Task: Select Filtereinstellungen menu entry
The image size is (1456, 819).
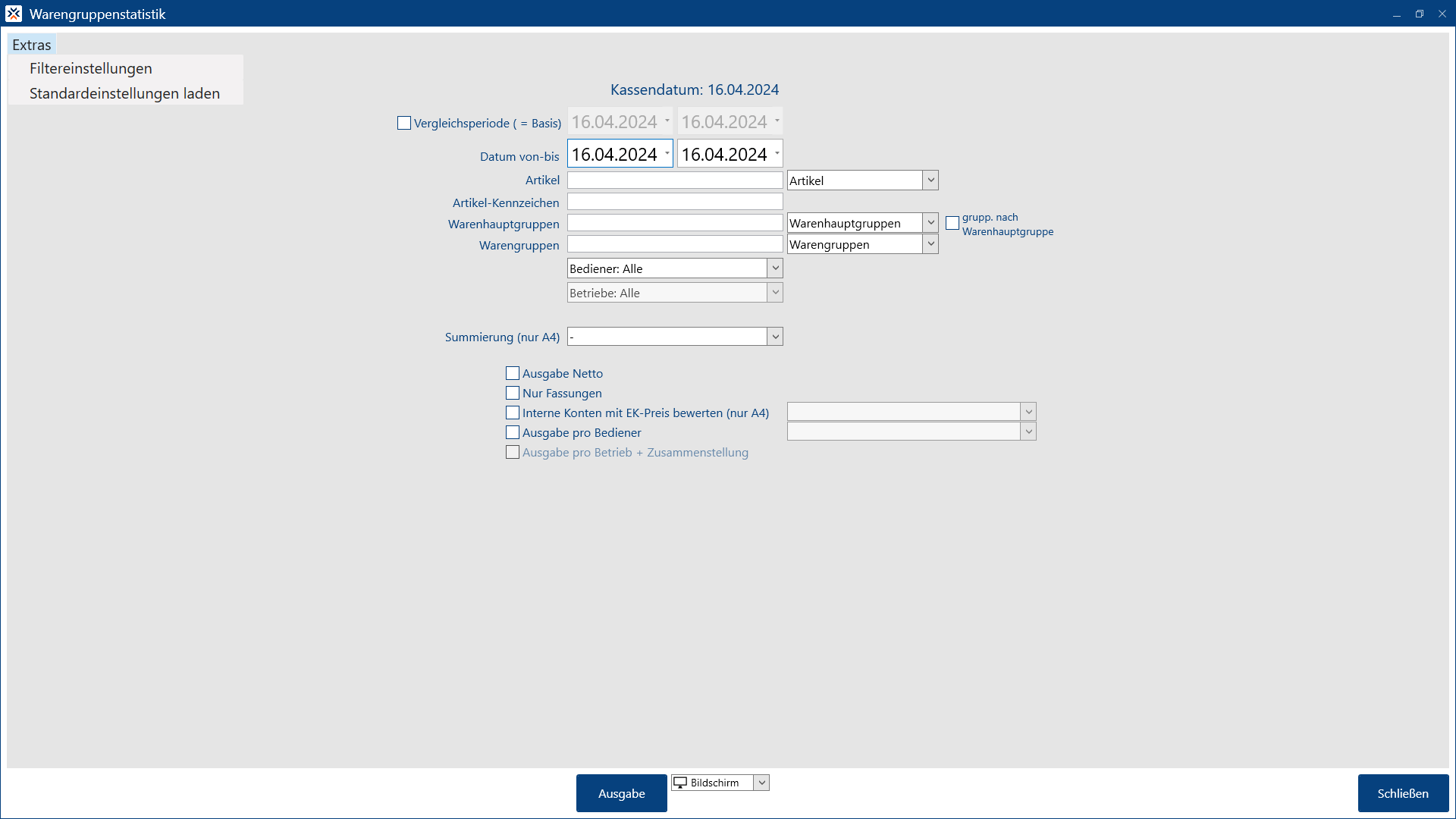Action: pyautogui.click(x=91, y=68)
